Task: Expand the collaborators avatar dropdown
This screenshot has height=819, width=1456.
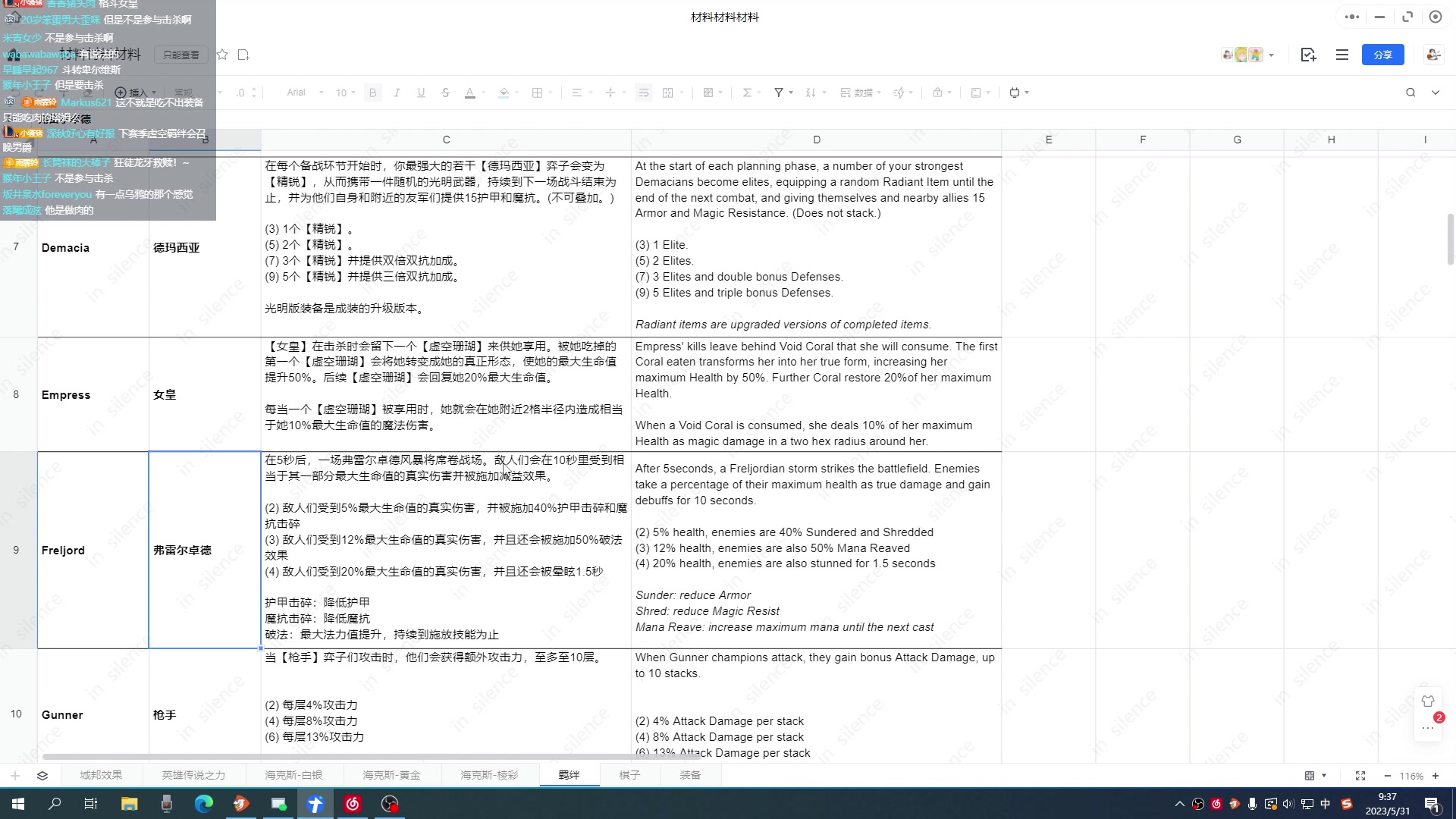Action: 1272,55
